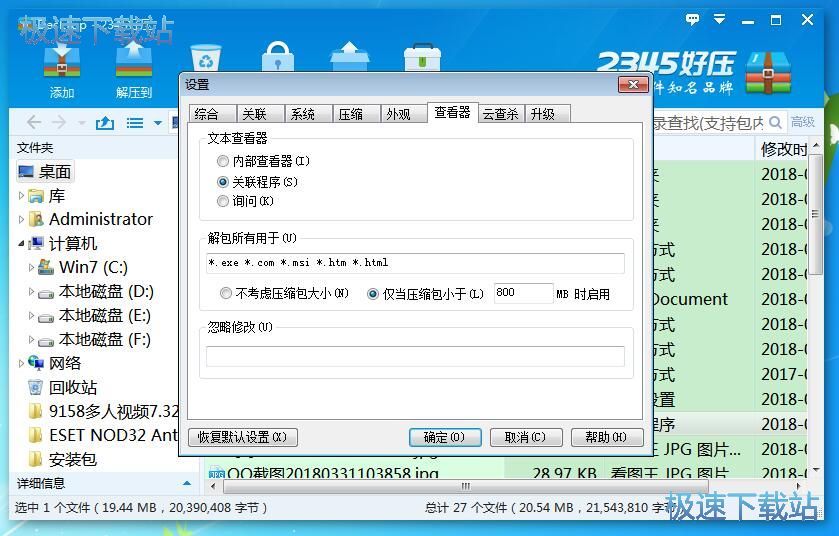The width and height of the screenshot is (839, 536).
Task: Select the 回收站 recycle bin item
Action: pos(63,387)
